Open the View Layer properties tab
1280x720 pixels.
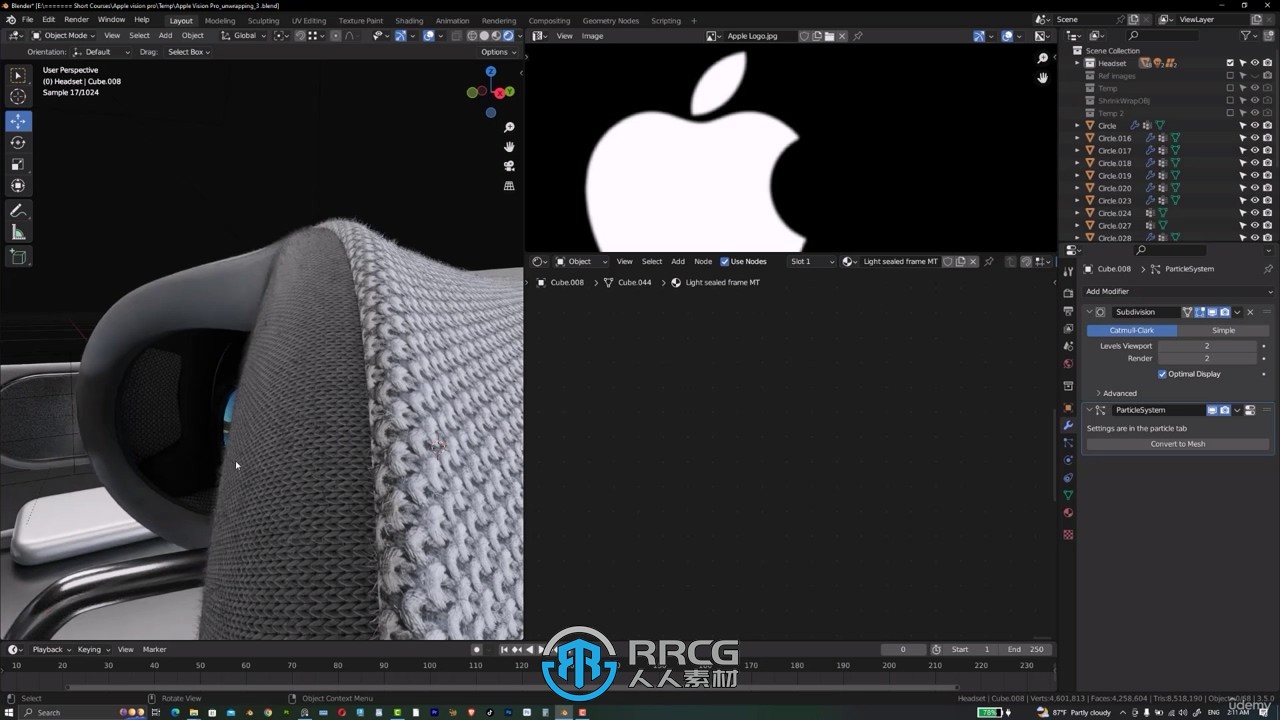(x=1068, y=328)
